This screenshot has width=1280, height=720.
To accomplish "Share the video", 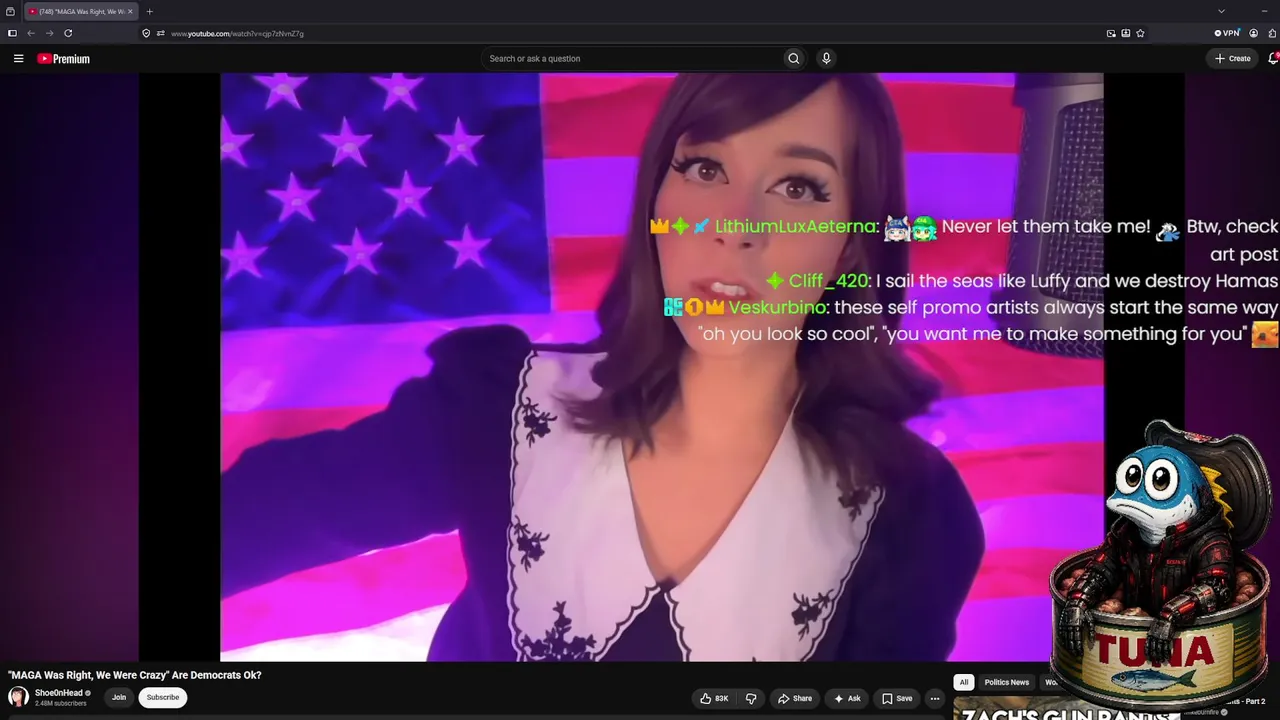I will click(x=795, y=698).
